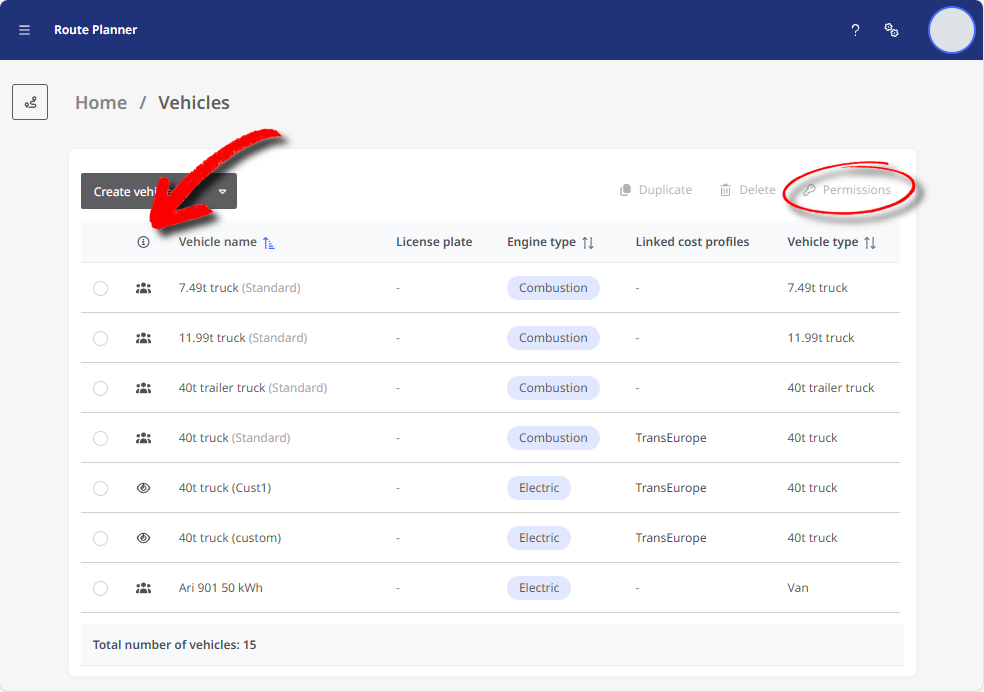The width and height of the screenshot is (984, 692).
Task: Click shared group icon for 7.49t truck
Action: click(143, 288)
